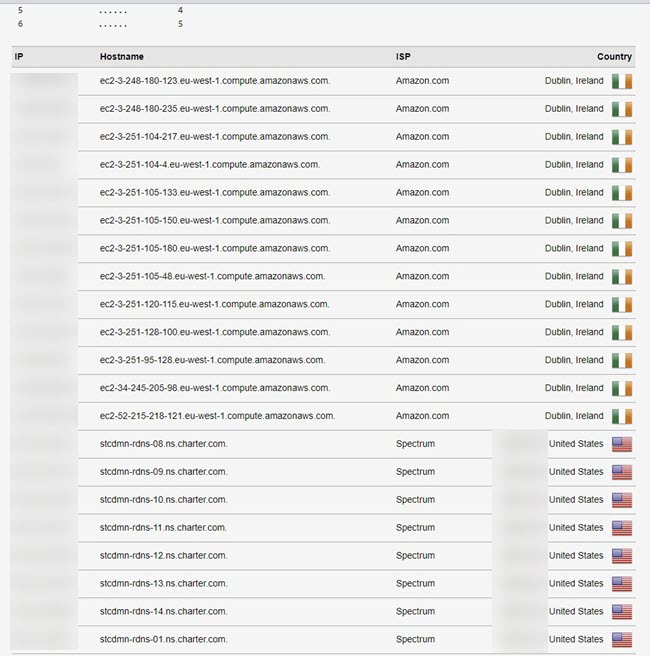Select hostname stcdmn-rdns-13.ns.charter.com.
Image resolution: width=650 pixels, height=656 pixels.
click(x=164, y=584)
